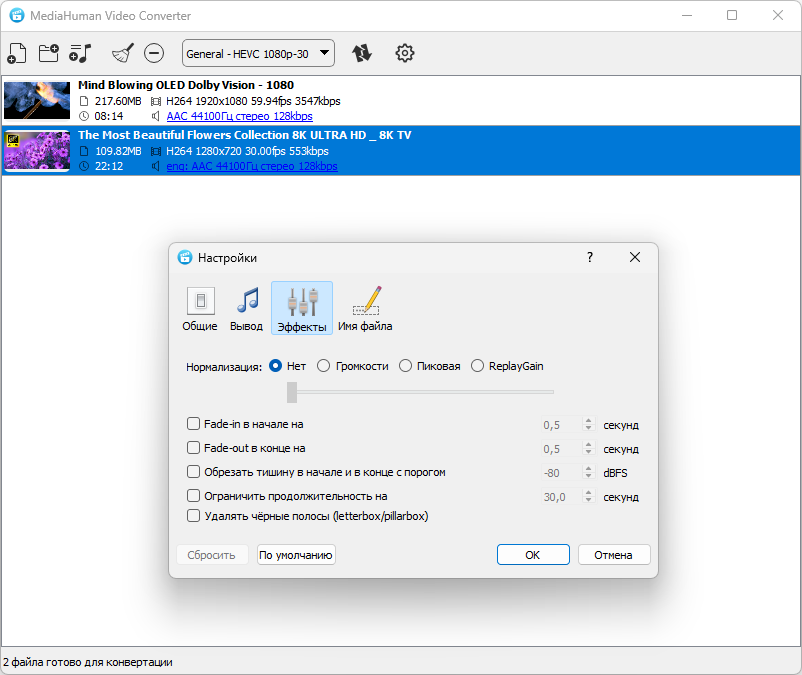Switch to the Общие settings tab

200,308
